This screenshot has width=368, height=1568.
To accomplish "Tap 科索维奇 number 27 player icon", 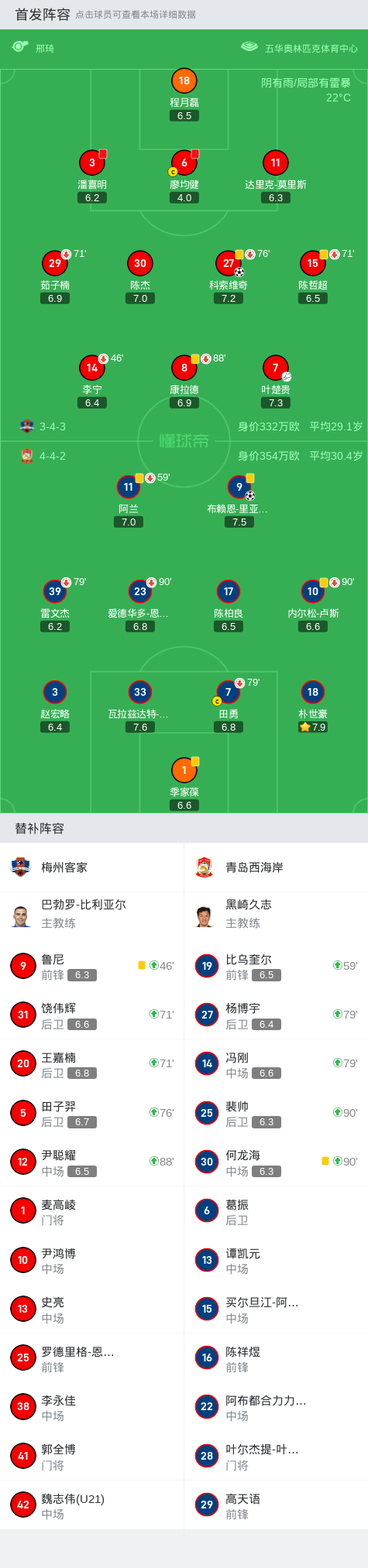I will point(229,263).
